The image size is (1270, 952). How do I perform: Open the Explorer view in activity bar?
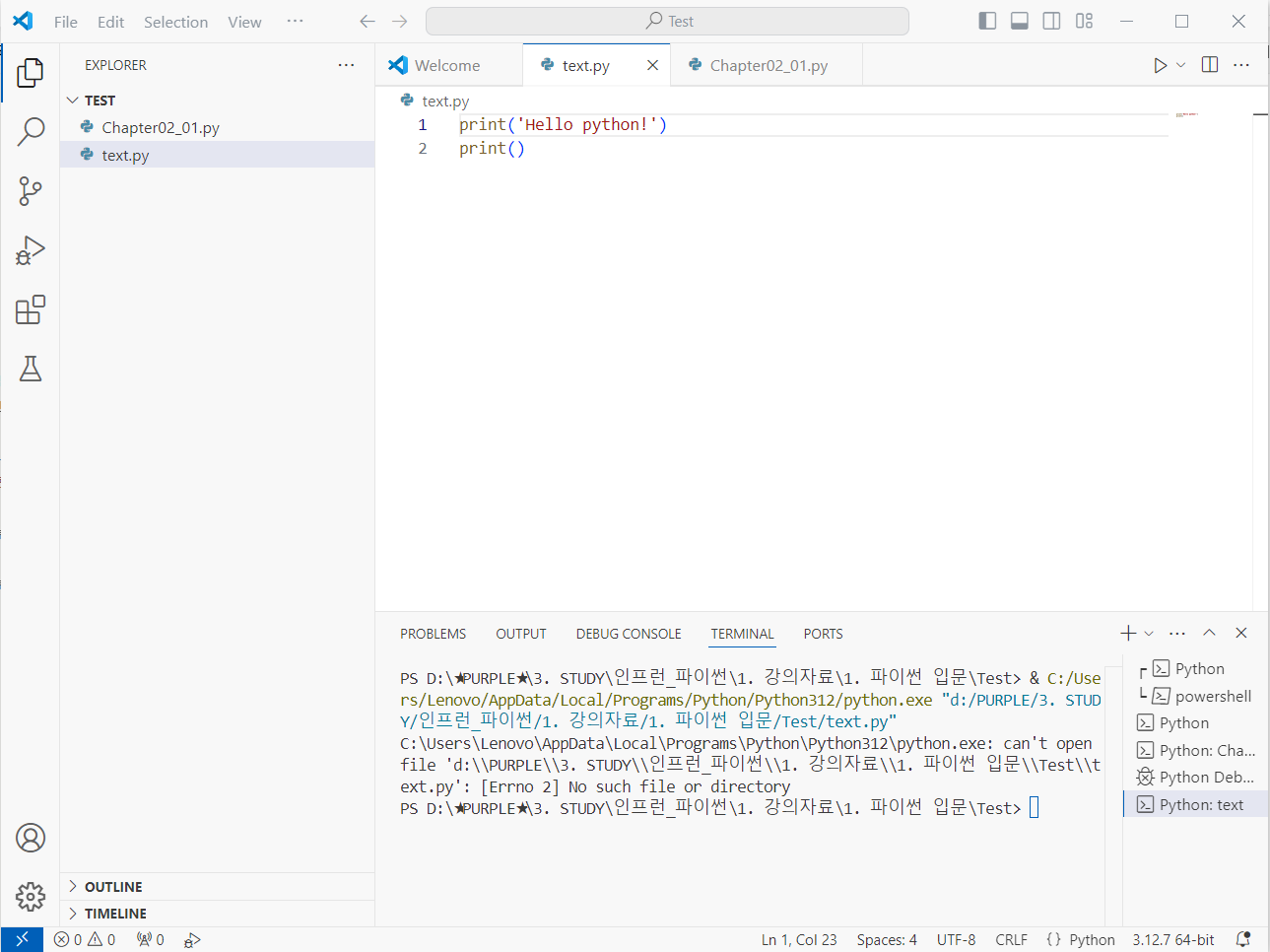tap(31, 72)
